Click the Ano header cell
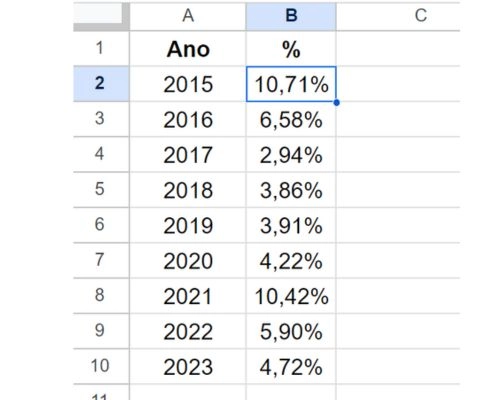500x400 pixels. (x=188, y=49)
